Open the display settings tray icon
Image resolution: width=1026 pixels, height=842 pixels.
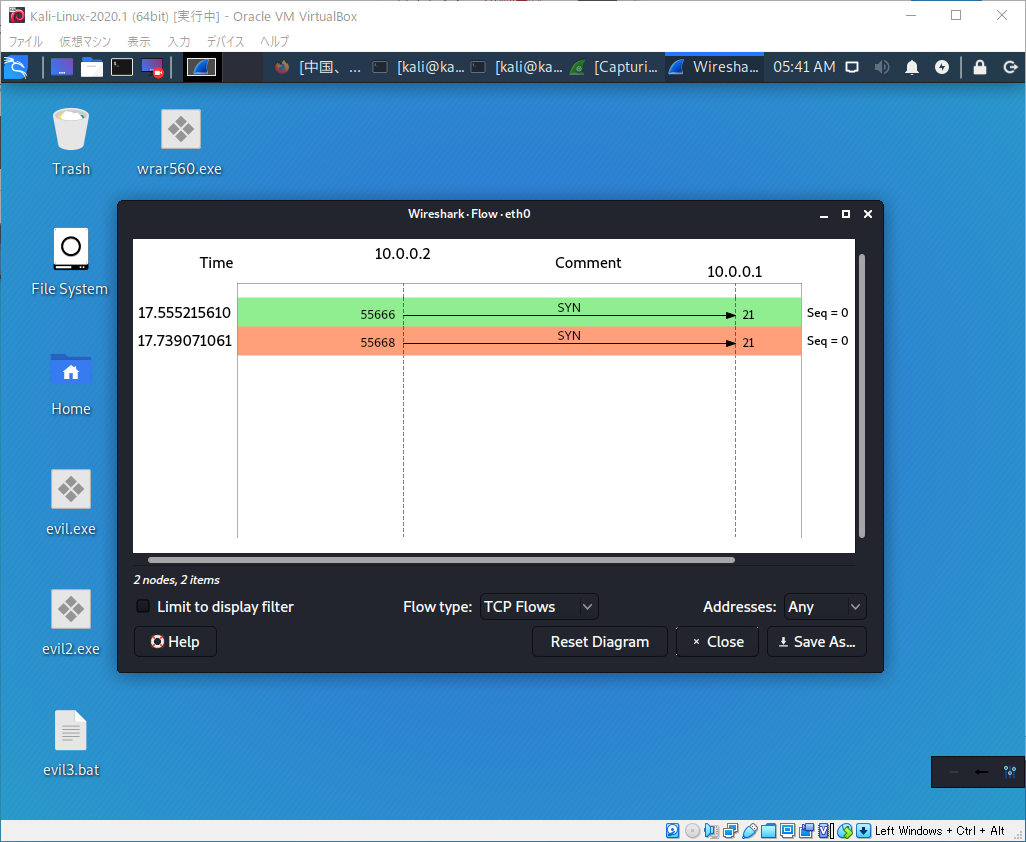(851, 67)
